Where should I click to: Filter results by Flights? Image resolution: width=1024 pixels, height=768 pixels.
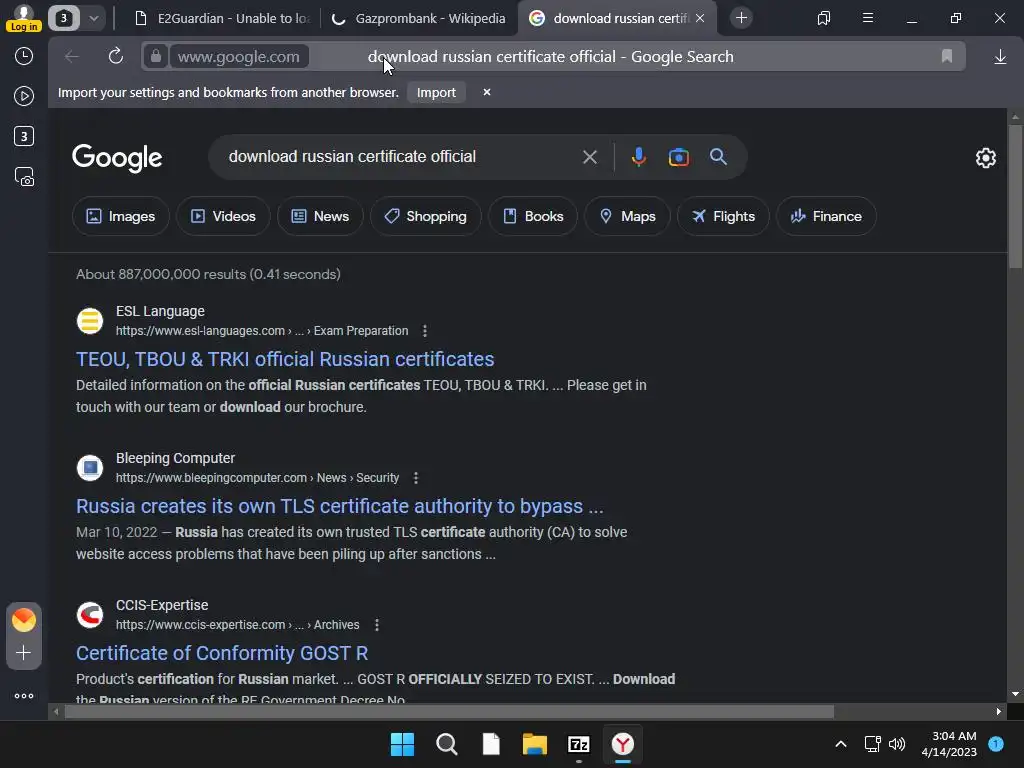pos(724,216)
